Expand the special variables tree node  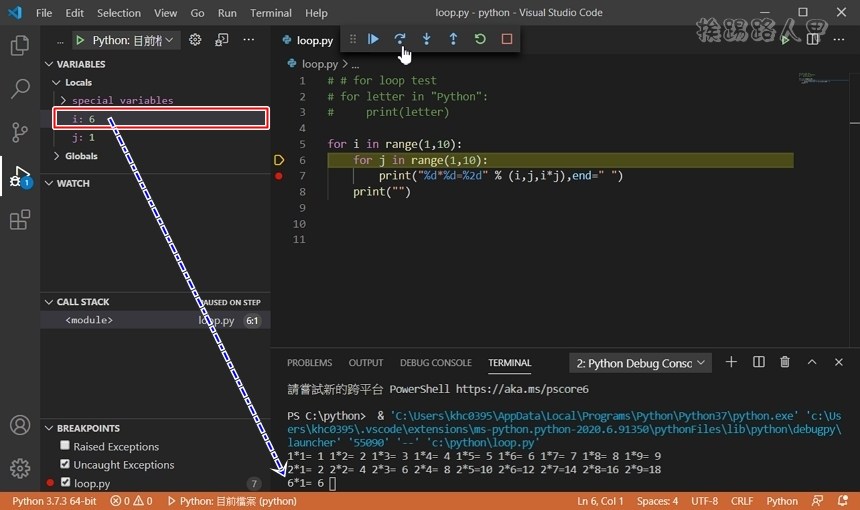click(x=64, y=100)
